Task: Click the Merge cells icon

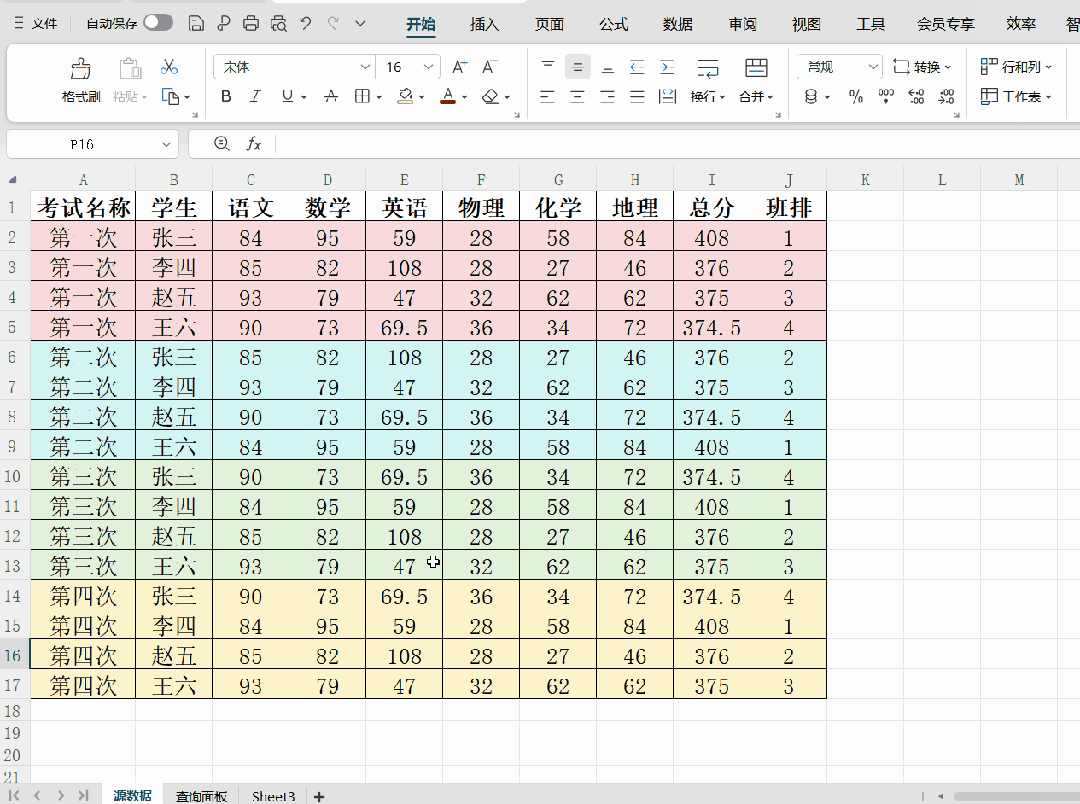Action: coord(756,68)
